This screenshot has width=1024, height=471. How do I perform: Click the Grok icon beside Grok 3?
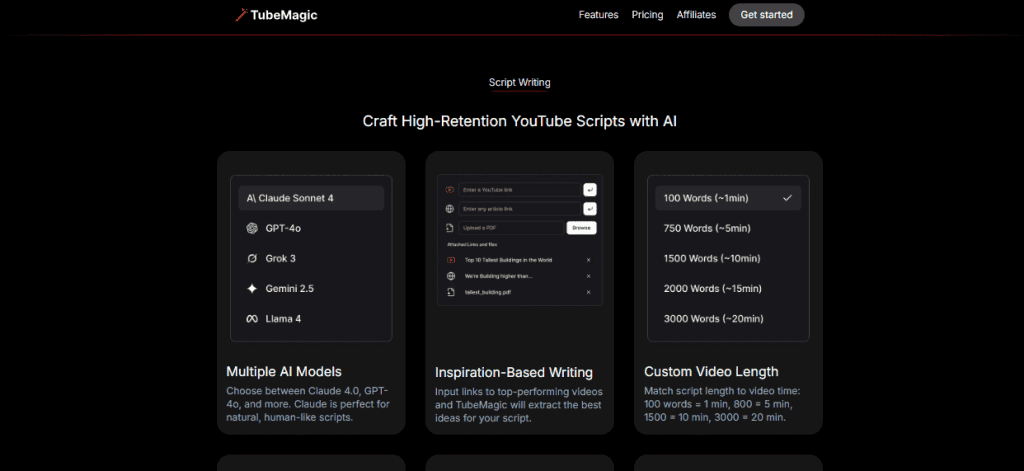click(x=252, y=259)
